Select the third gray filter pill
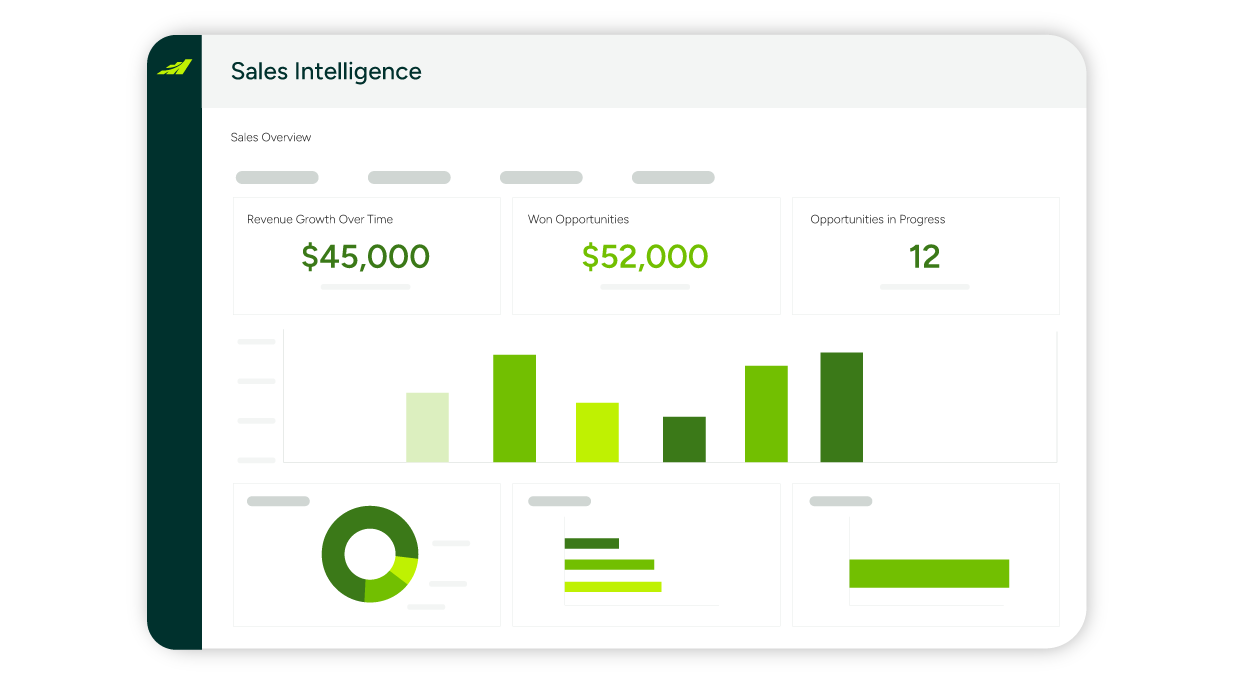This screenshot has width=1246, height=690. (x=541, y=178)
